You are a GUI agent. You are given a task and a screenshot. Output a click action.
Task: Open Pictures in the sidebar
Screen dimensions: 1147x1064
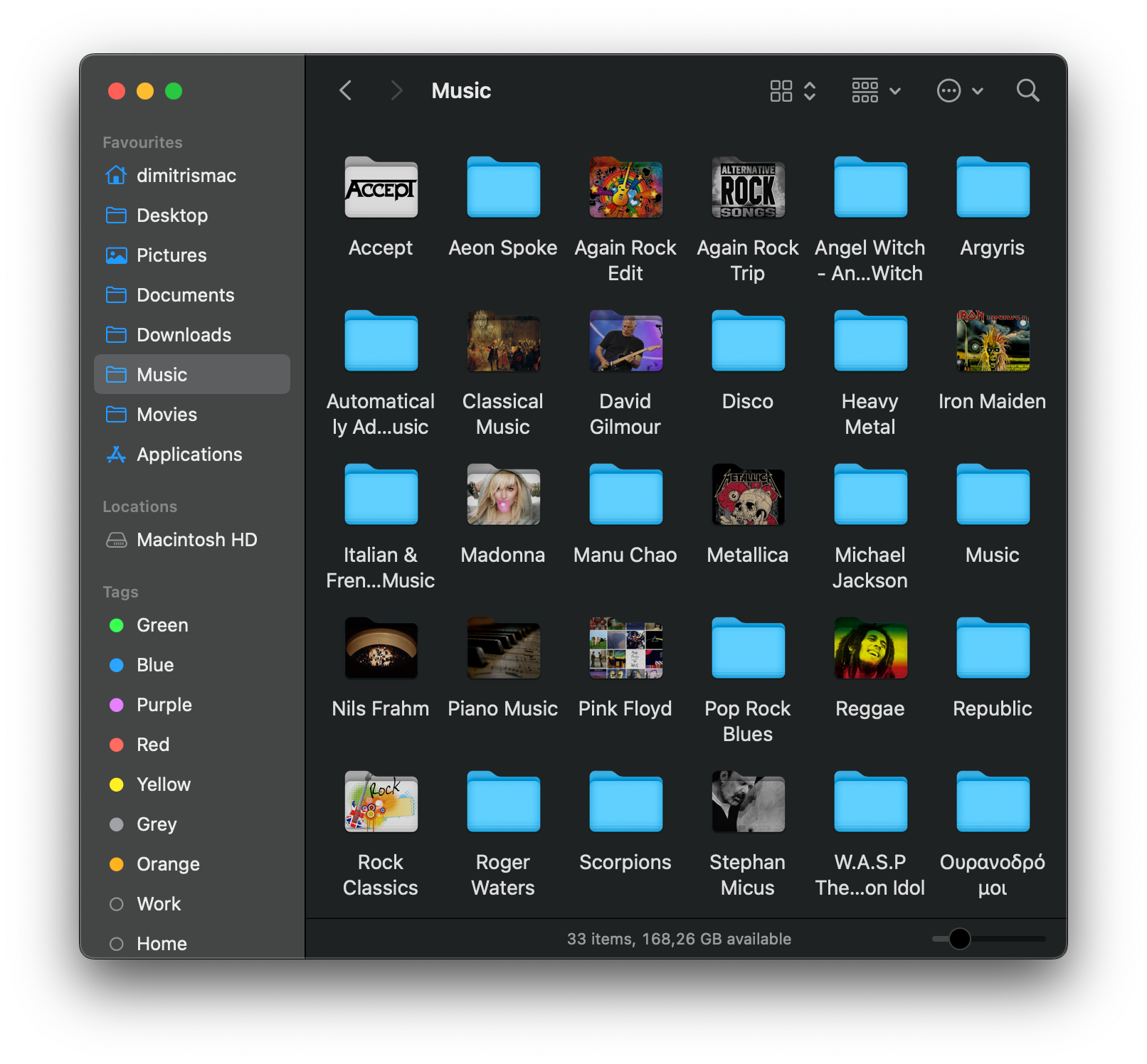pos(192,255)
